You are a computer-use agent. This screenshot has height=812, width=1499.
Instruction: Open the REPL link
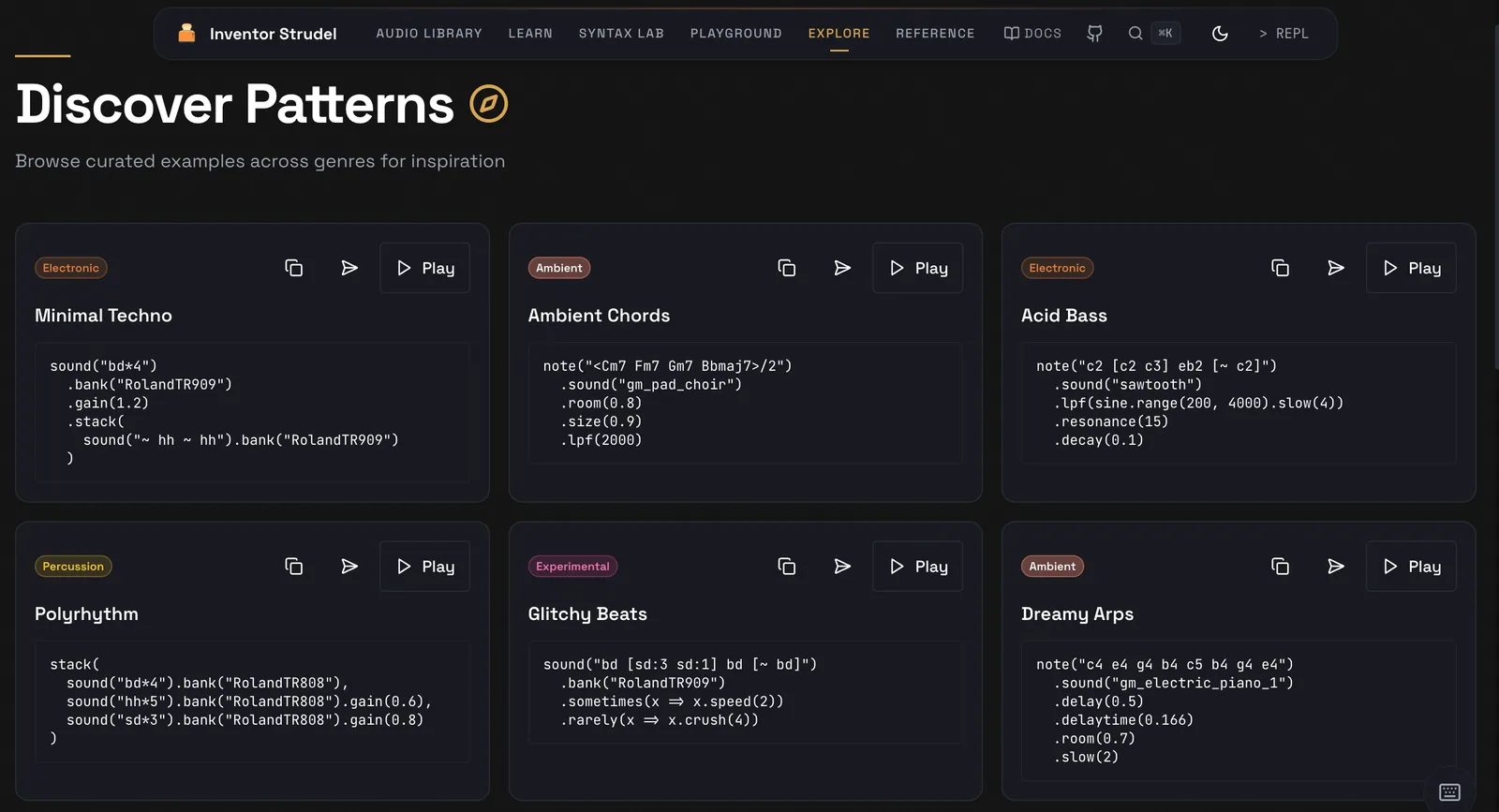(1284, 34)
